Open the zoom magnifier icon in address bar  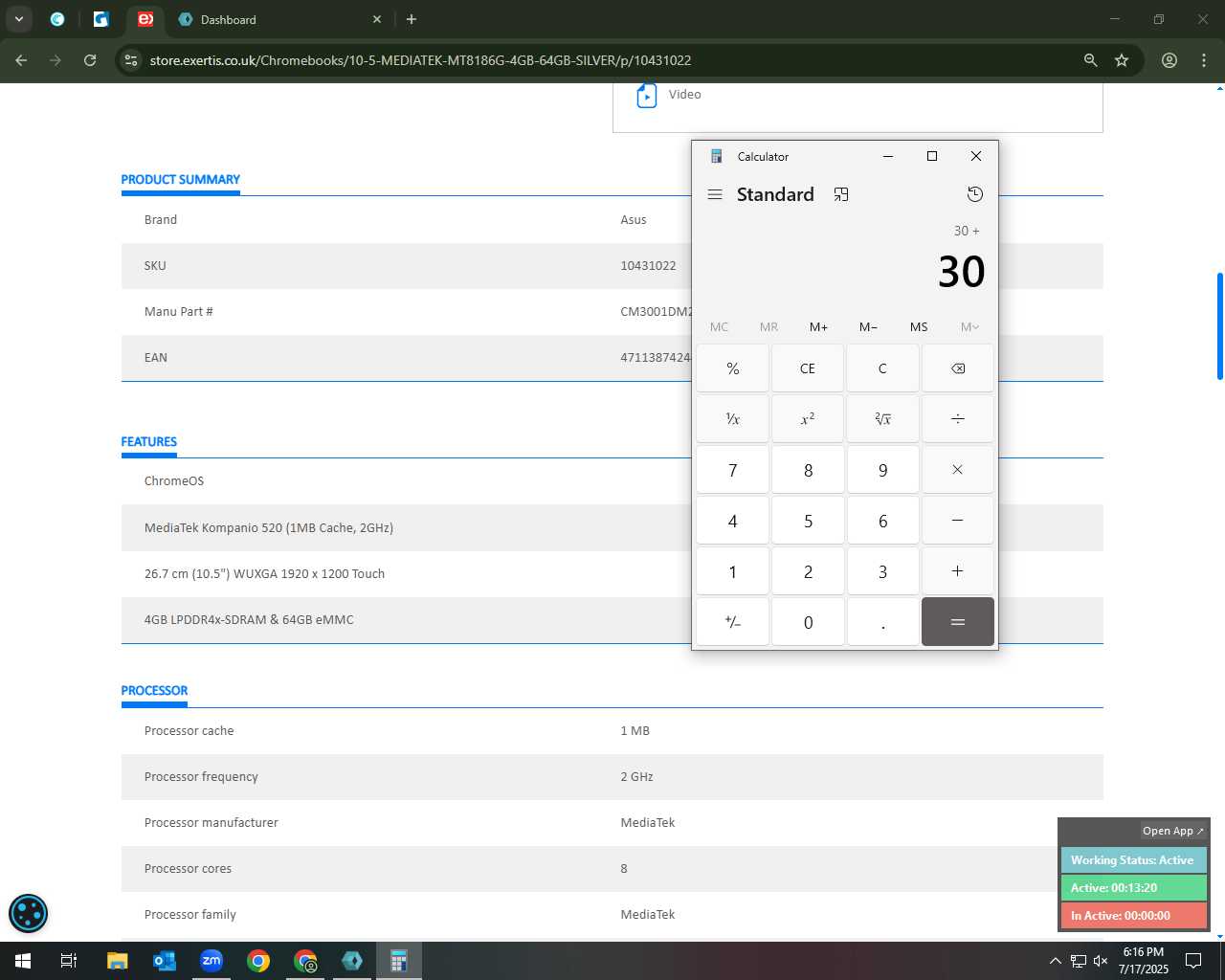coord(1090,60)
